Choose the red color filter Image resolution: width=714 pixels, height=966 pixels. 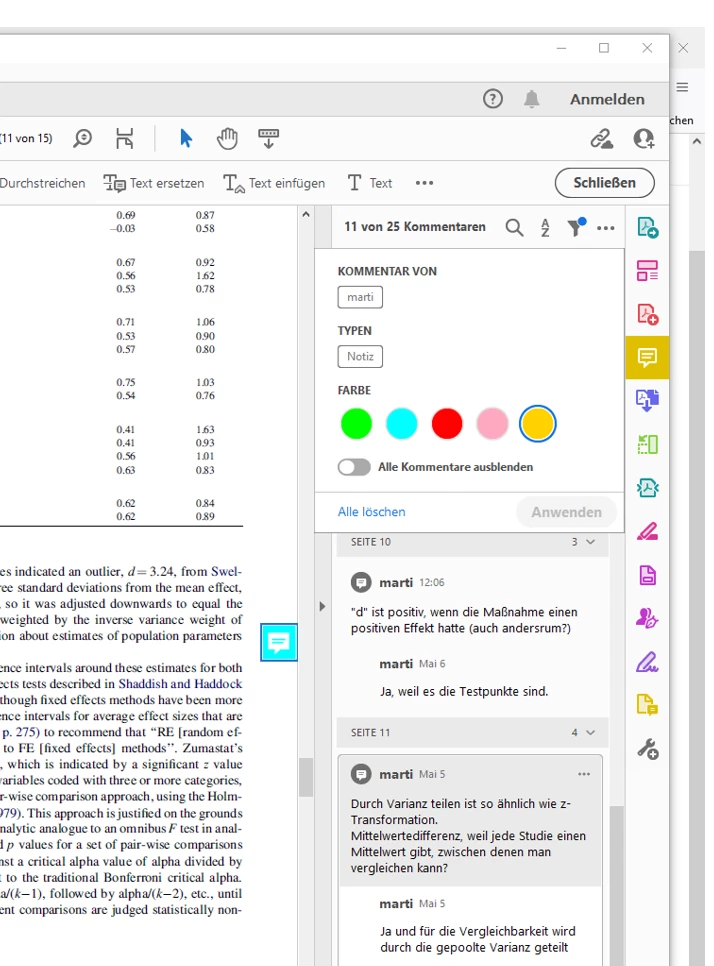coord(447,424)
